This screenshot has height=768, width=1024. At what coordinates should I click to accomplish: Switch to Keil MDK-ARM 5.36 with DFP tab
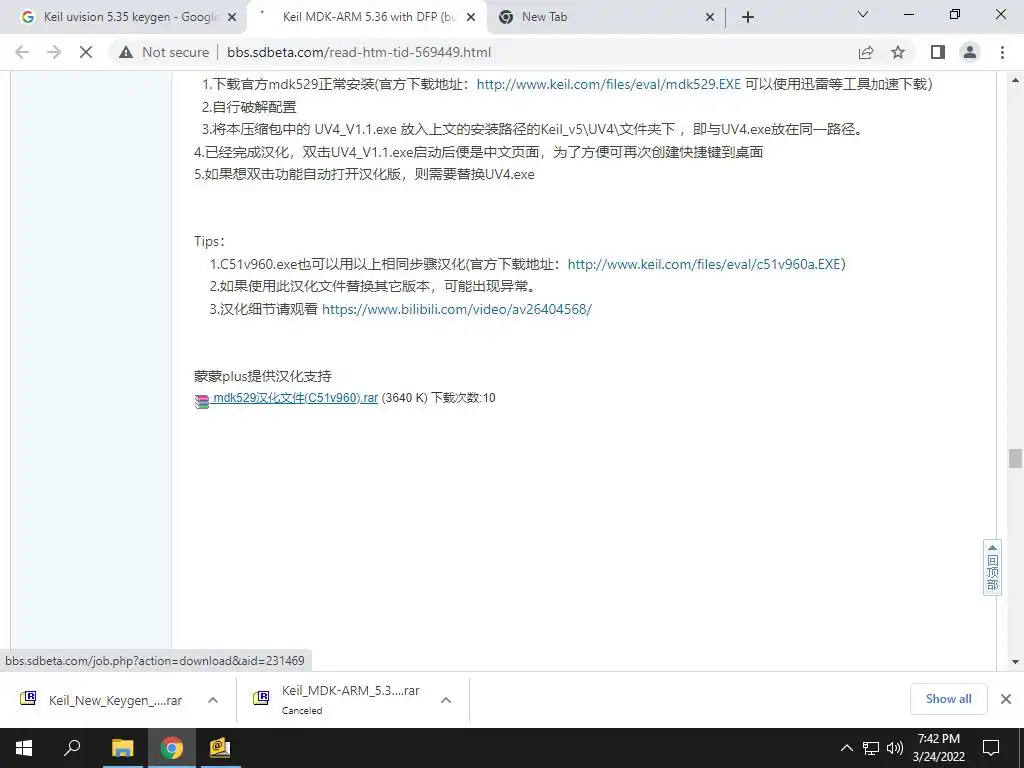point(366,17)
